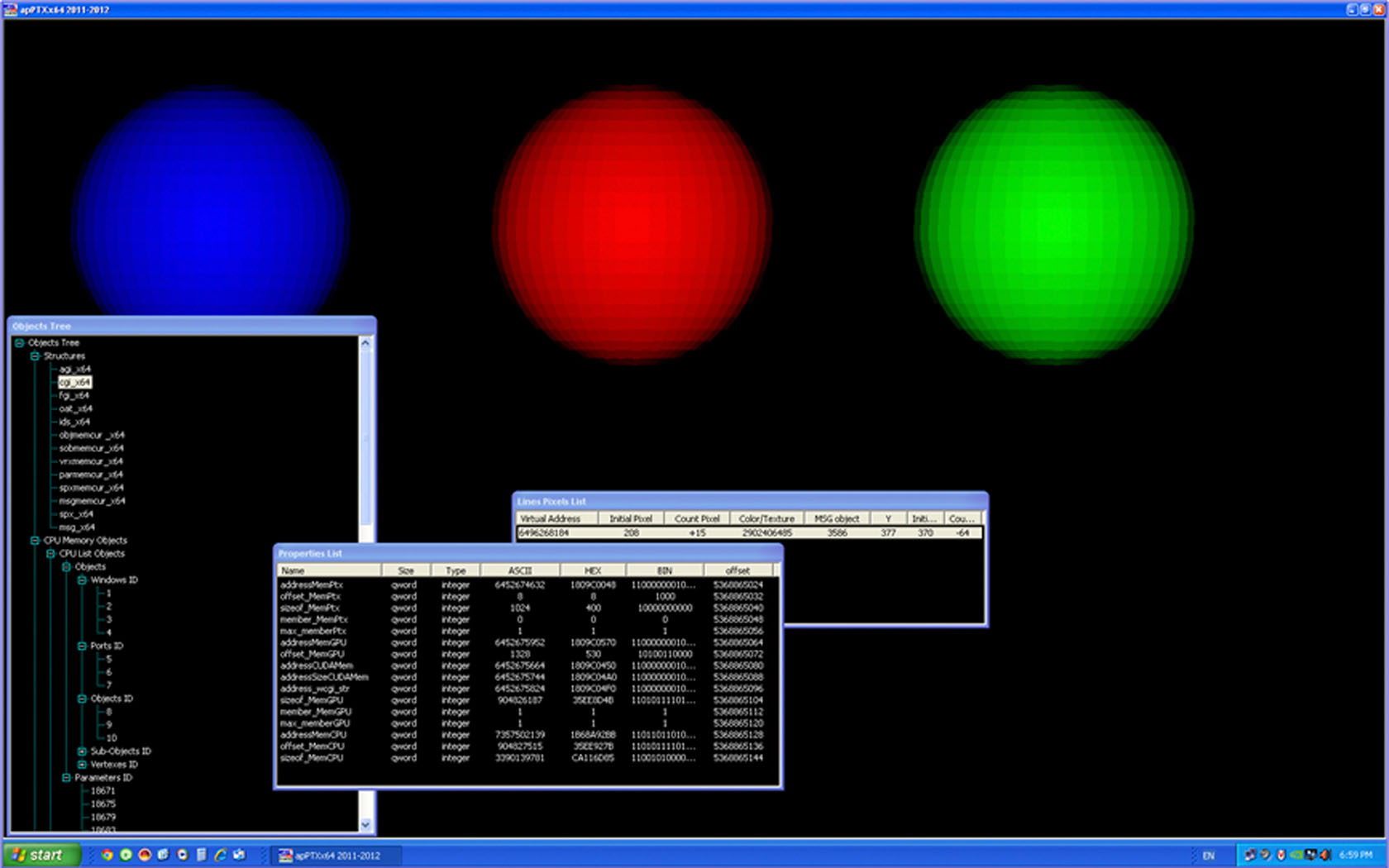Collapse the Windows ID node

point(82,580)
